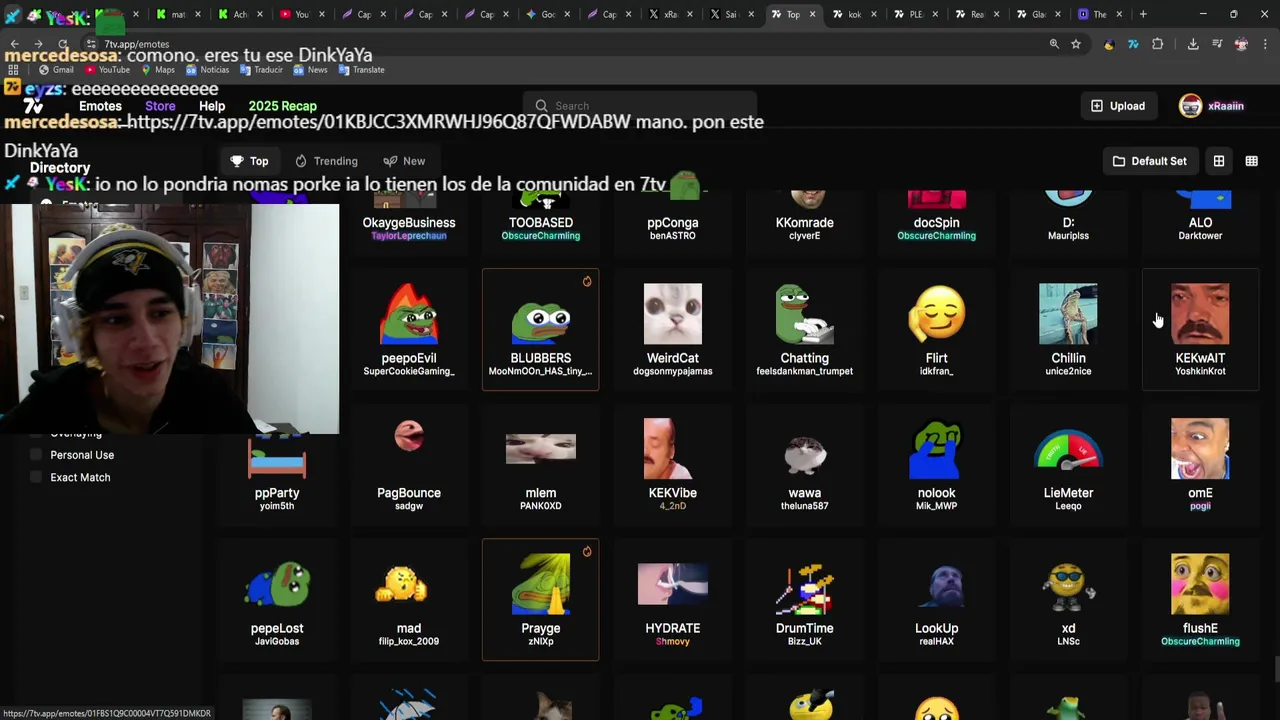Open the browser Downloads icon
The height and width of the screenshot is (720, 1280).
1193,44
